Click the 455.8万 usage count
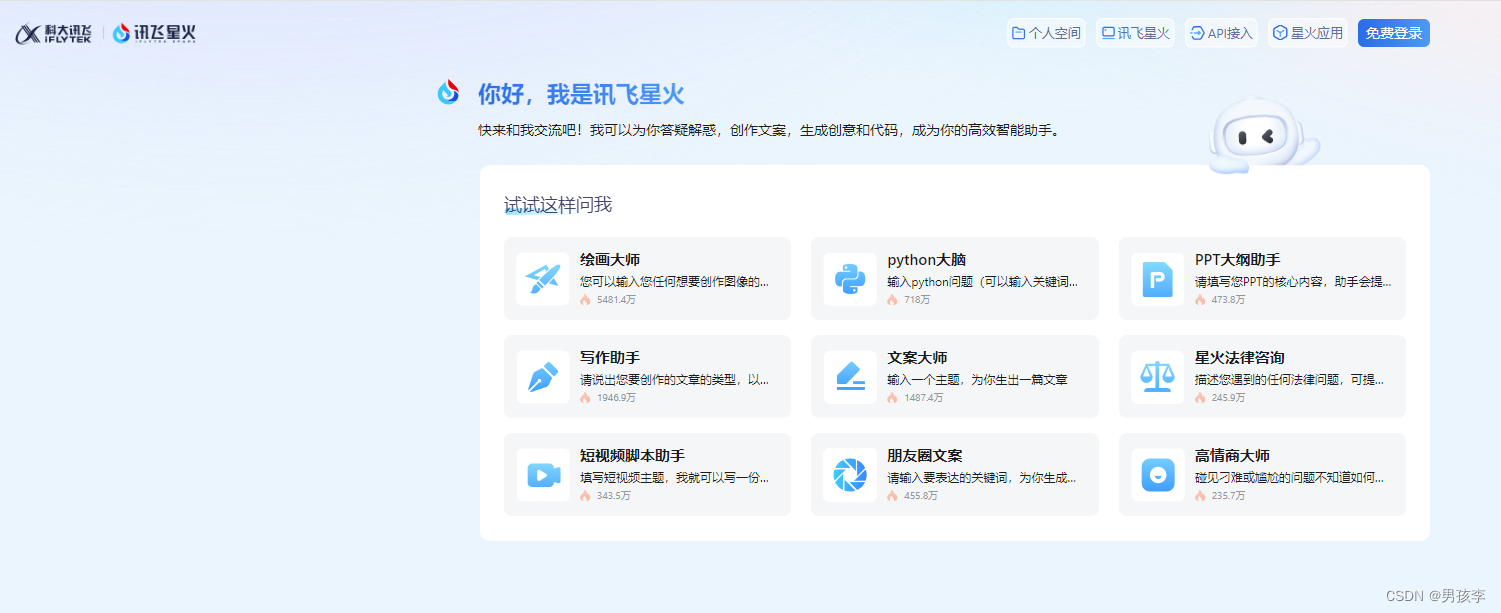This screenshot has height=613, width=1501. pyautogui.click(x=921, y=496)
